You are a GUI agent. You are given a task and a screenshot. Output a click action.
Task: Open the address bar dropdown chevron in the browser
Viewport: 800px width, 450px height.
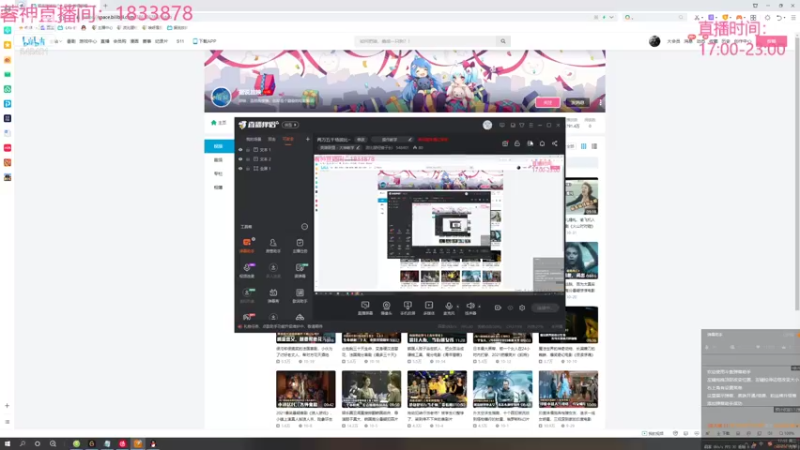[611, 17]
